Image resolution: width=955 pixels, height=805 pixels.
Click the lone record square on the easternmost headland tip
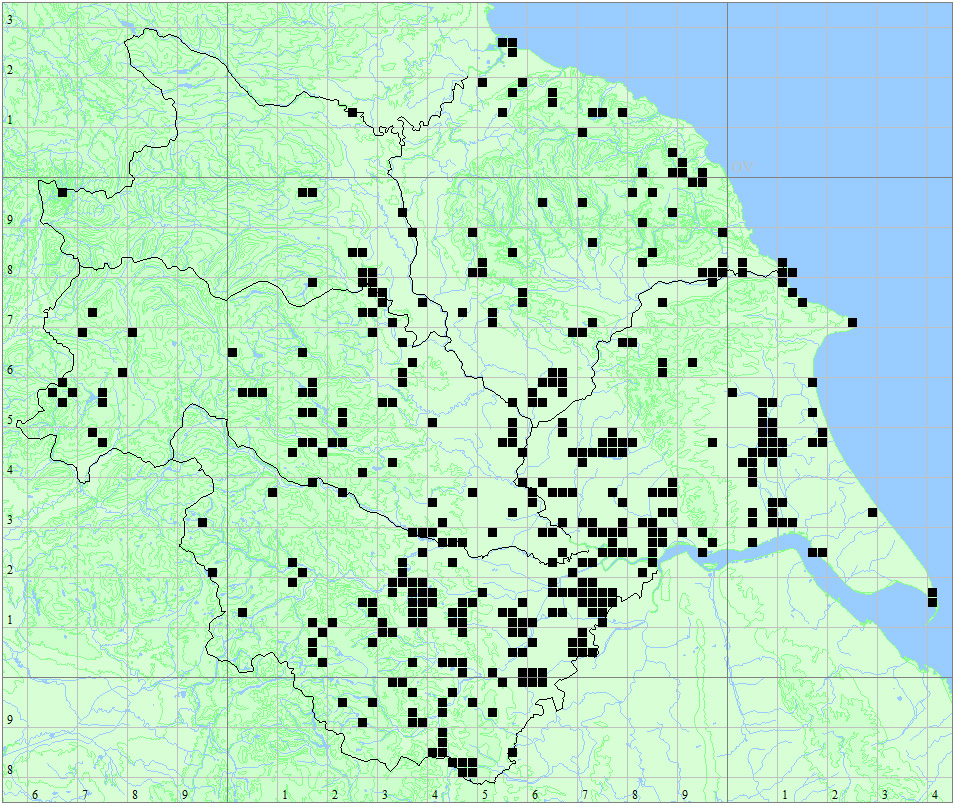(853, 322)
